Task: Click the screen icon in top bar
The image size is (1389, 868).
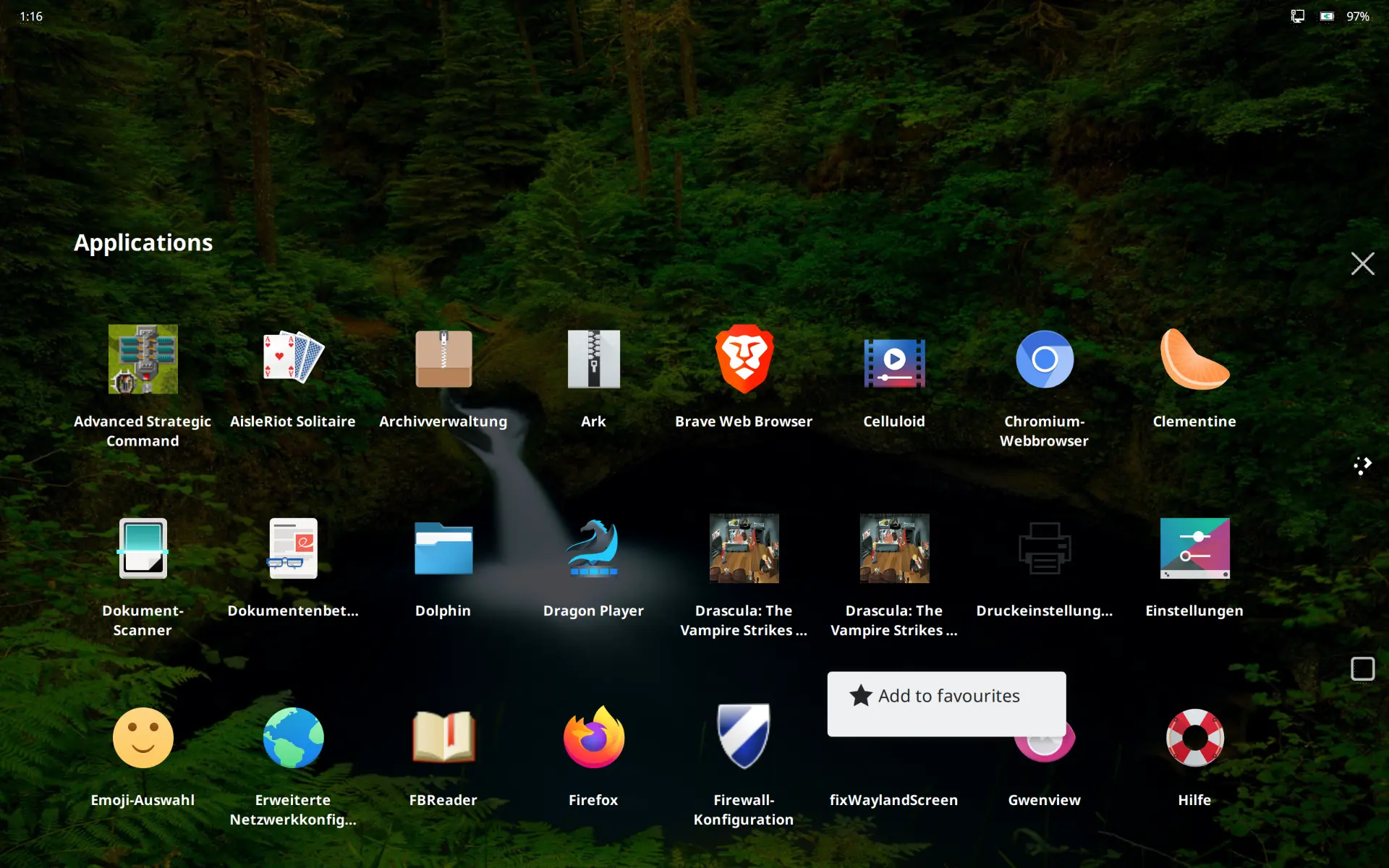Action: (x=1298, y=16)
